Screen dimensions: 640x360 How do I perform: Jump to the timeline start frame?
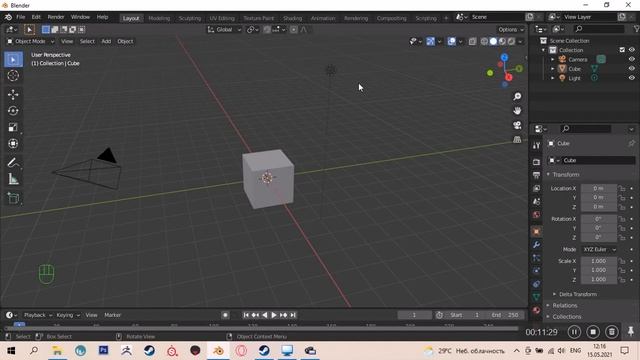coord(246,315)
